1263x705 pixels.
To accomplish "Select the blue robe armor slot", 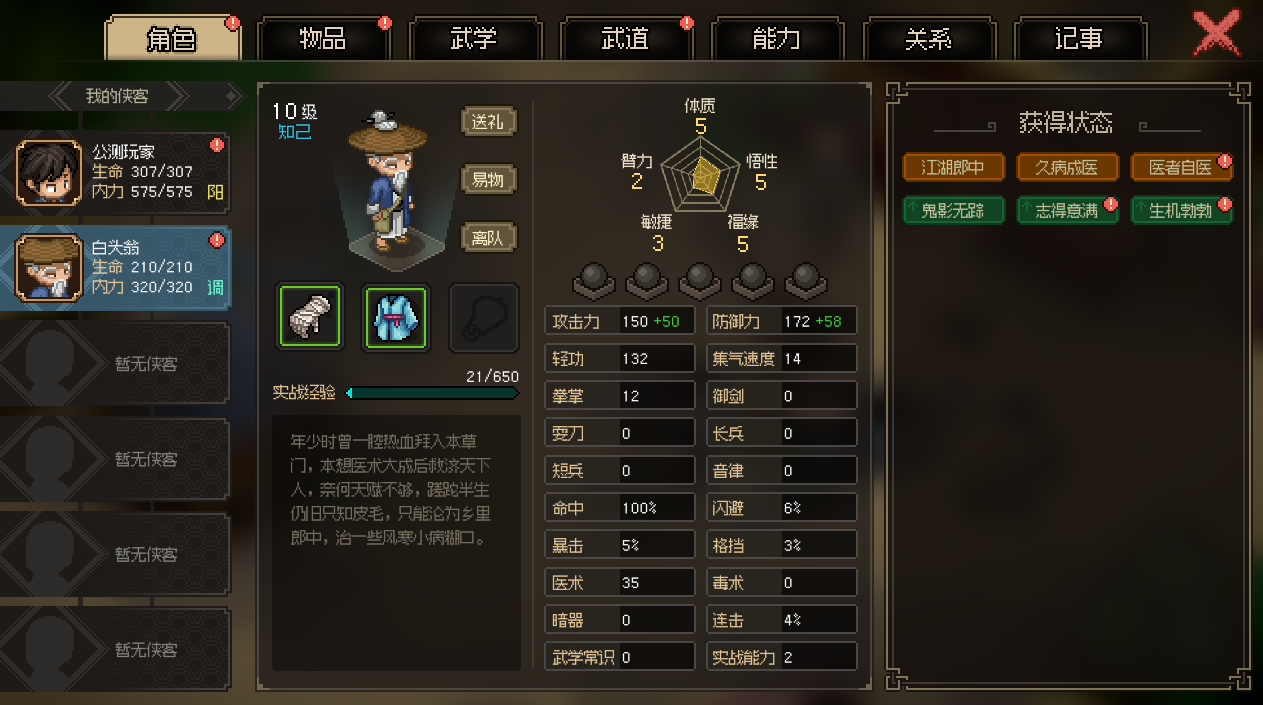I will tap(396, 317).
